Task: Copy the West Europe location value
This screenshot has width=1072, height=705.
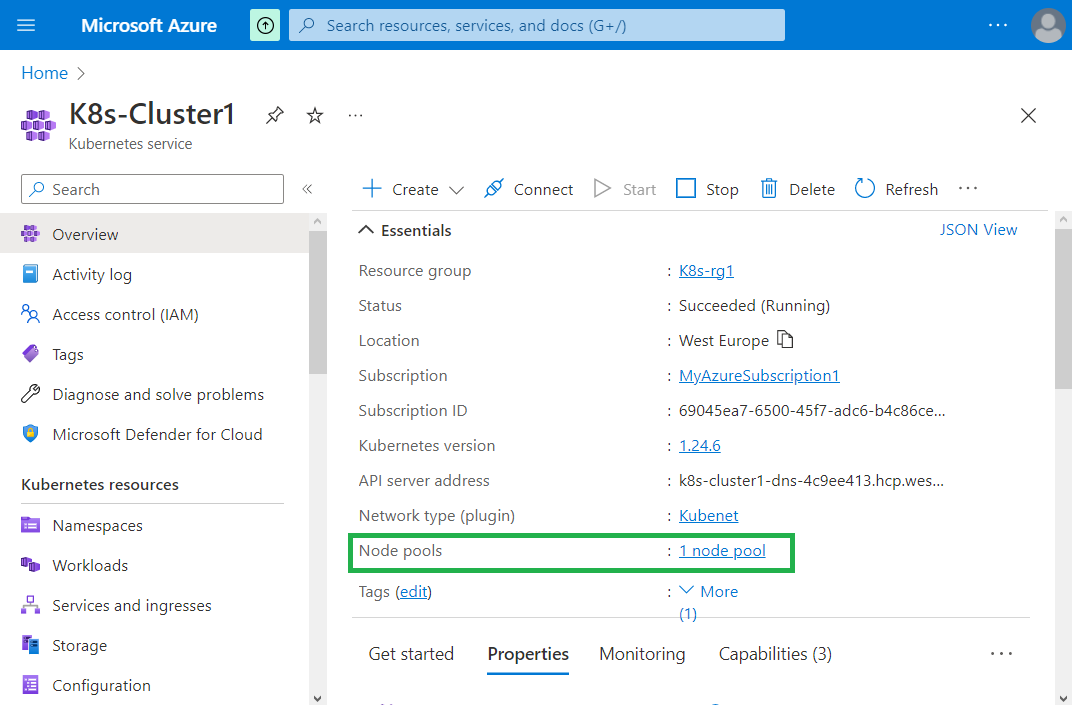Action: pyautogui.click(x=785, y=339)
